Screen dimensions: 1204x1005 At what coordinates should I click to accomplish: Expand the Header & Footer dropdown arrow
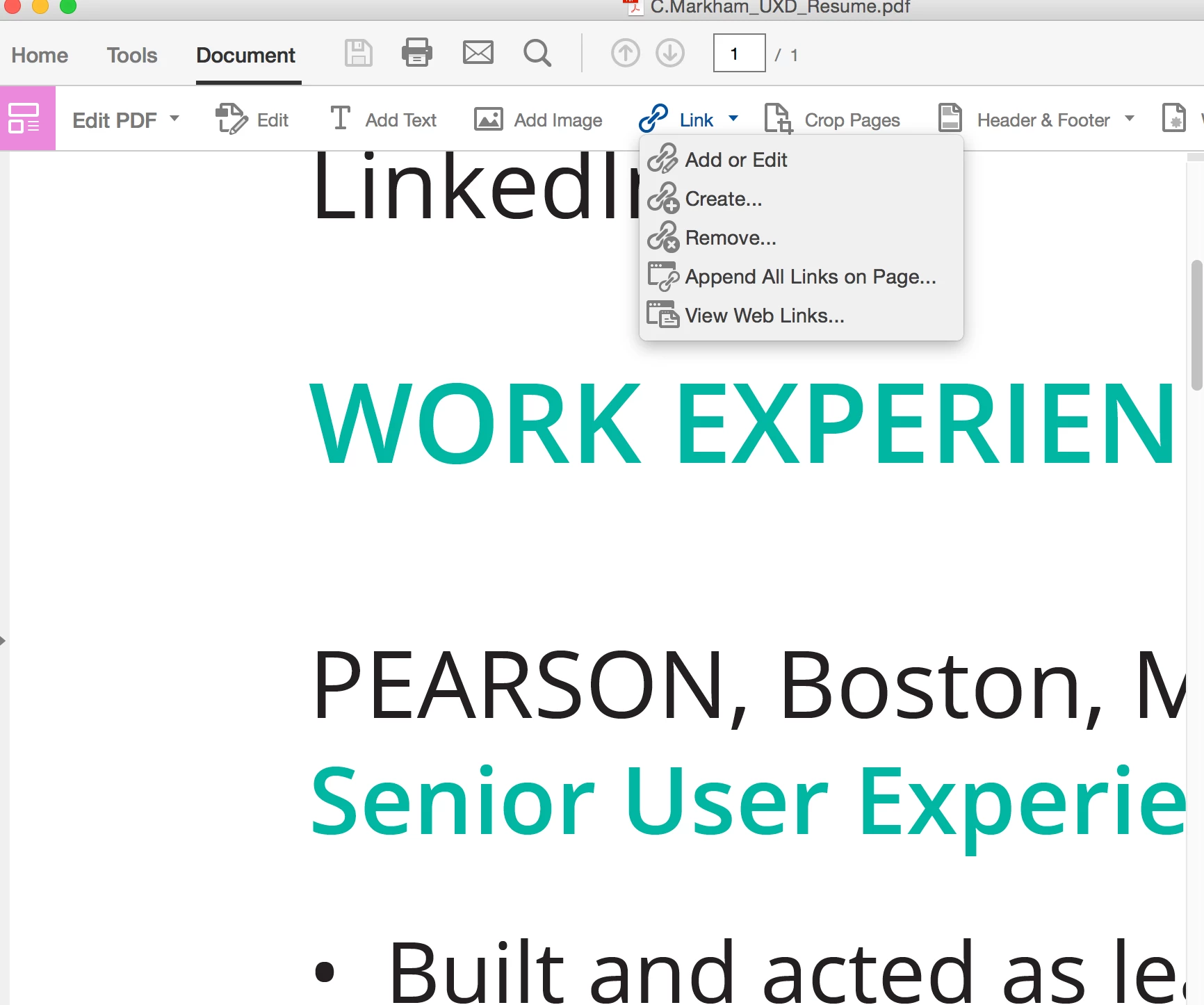pos(1130,119)
